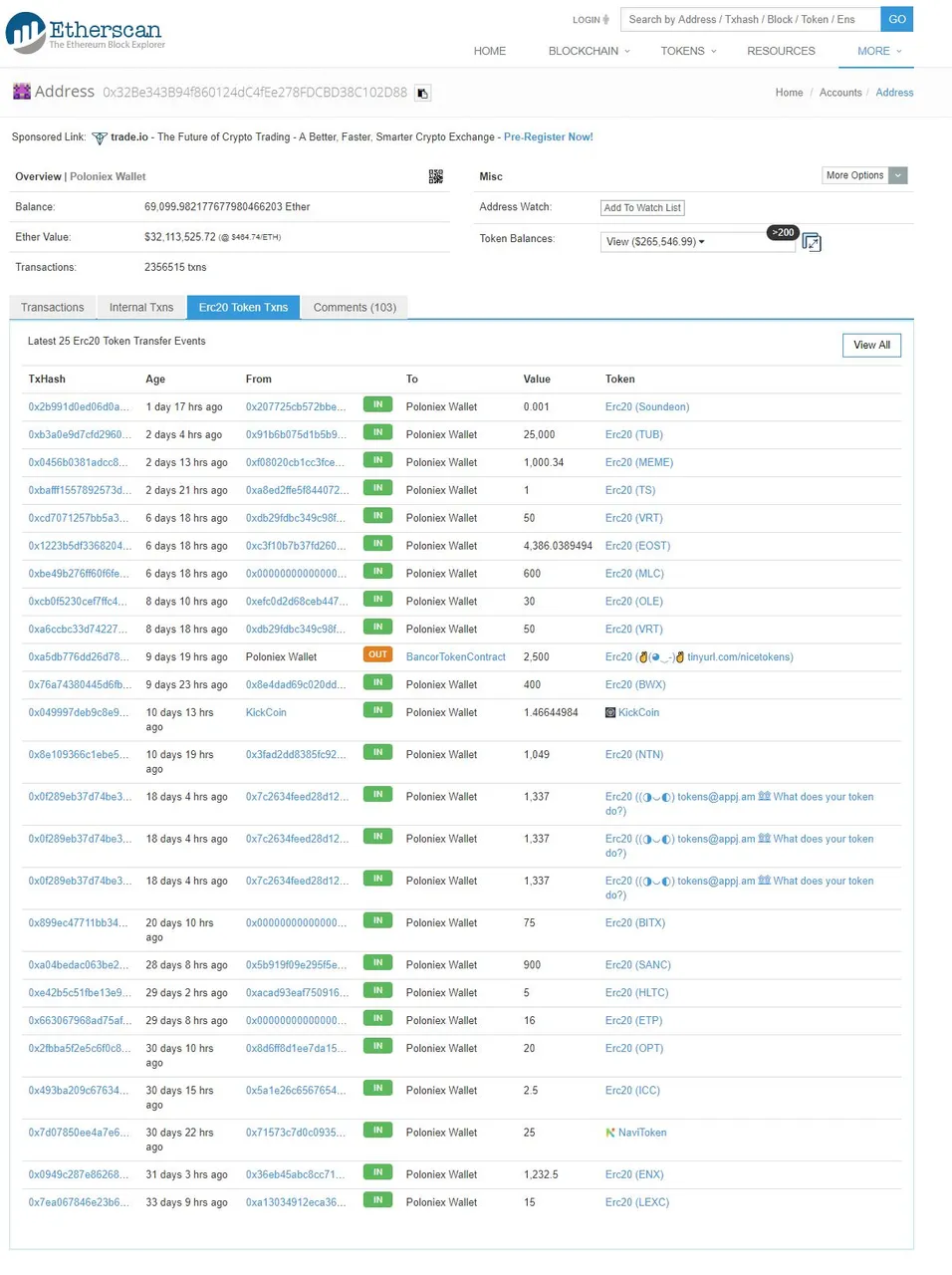
Task: Select the 1.46644984 value cell
Action: pyautogui.click(x=551, y=713)
